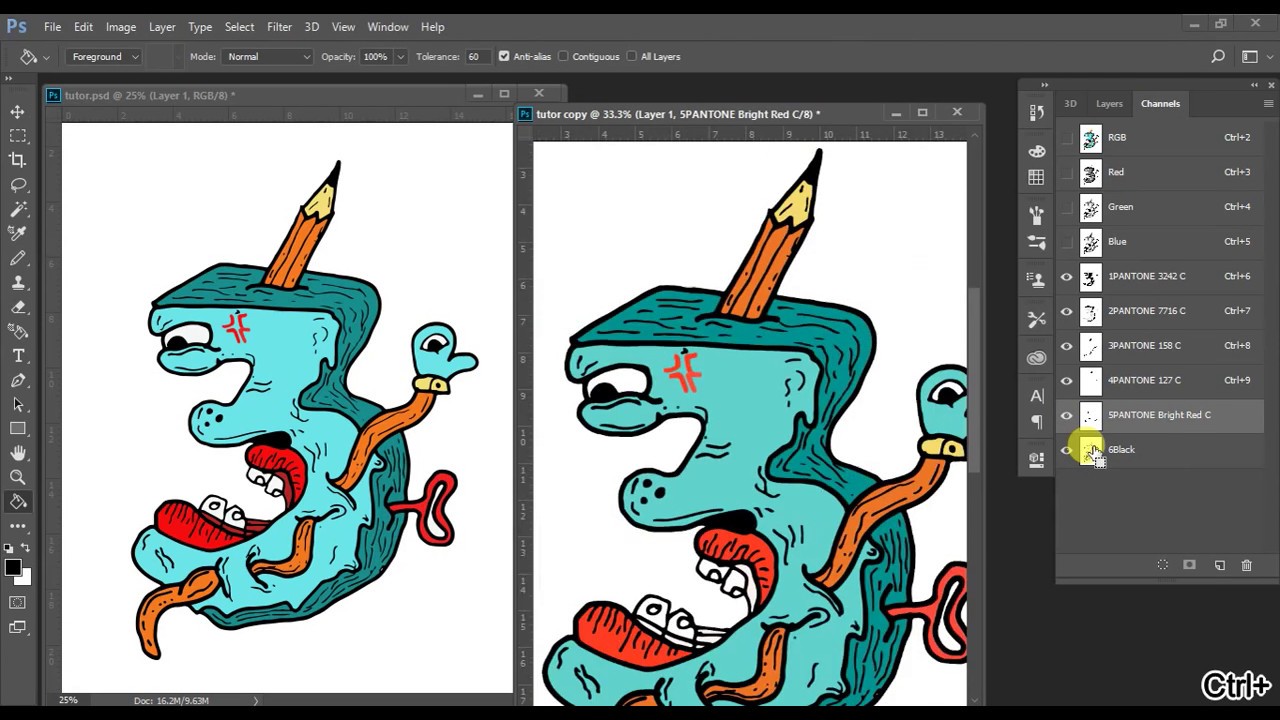Select the Crop tool
Screen dimensions: 1280x720
point(18,160)
